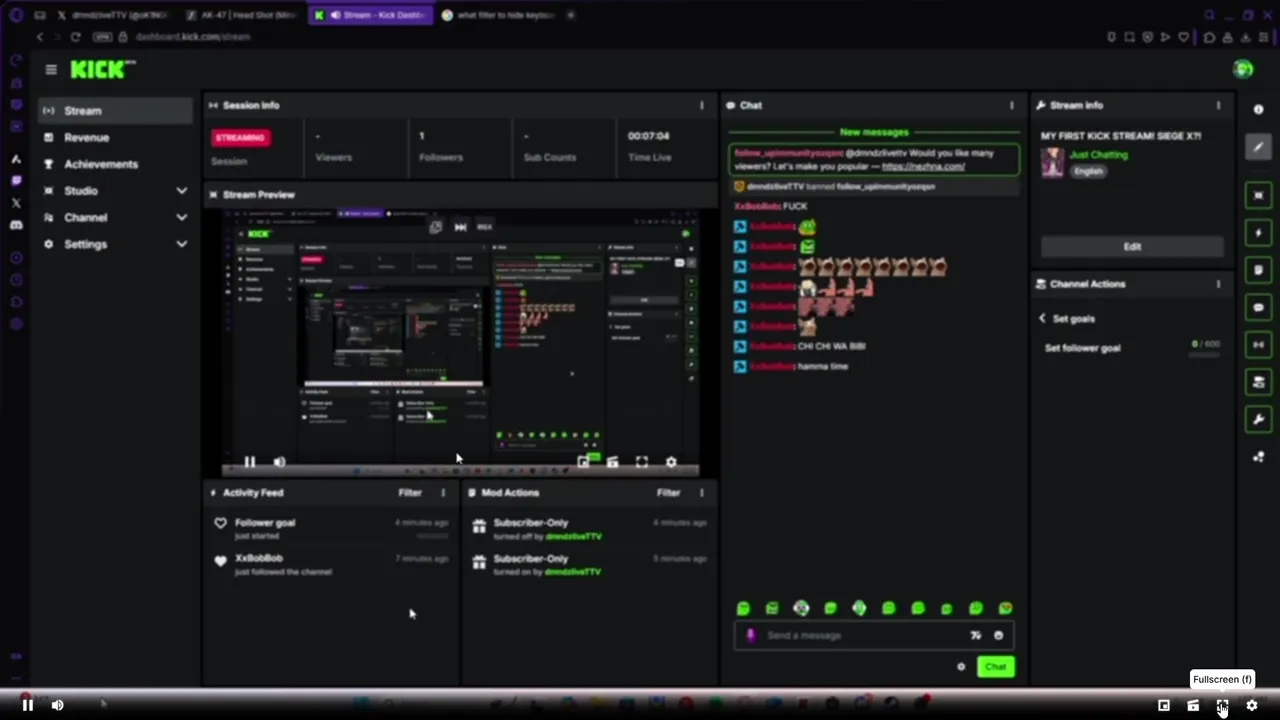
Task: Toggle Mod Actions note panel button
Action: pos(1259,270)
